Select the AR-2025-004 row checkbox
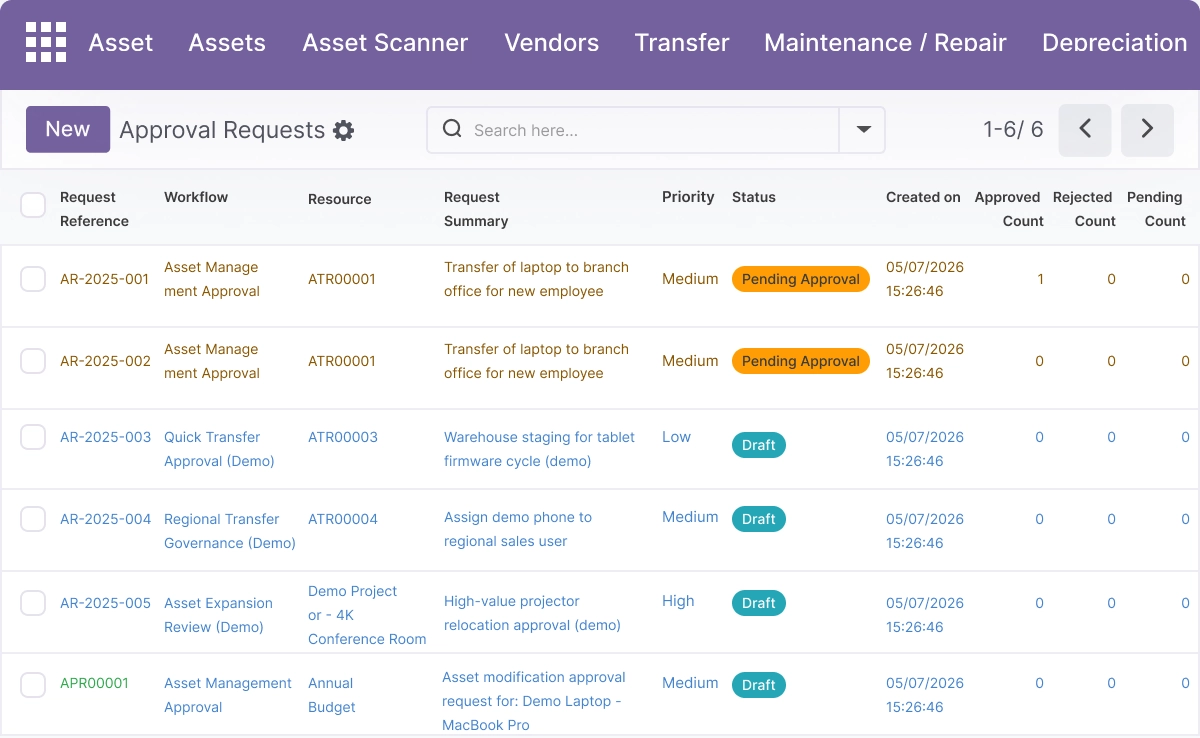This screenshot has width=1200, height=738. 33,519
